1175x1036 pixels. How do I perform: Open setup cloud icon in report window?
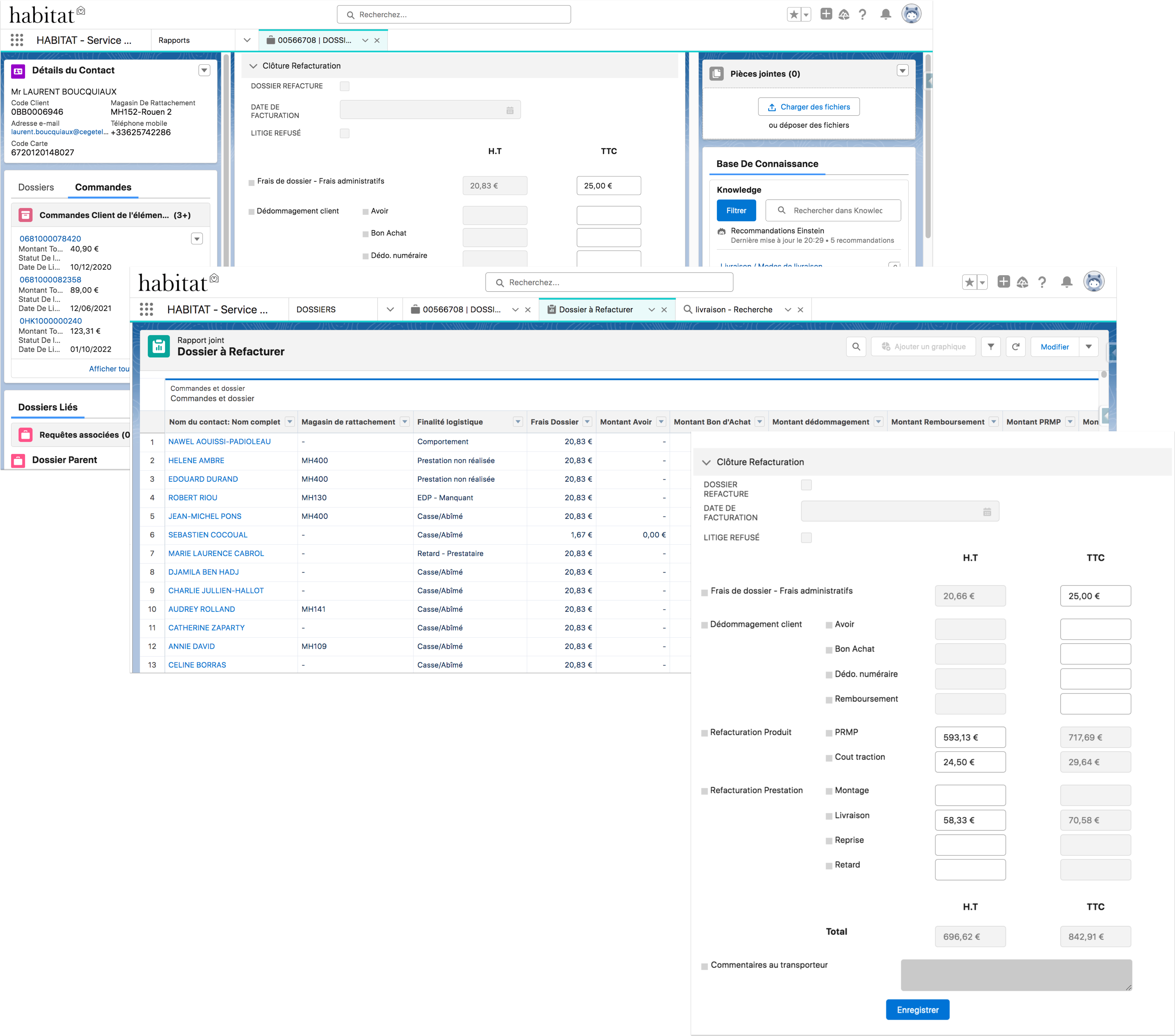point(1022,282)
